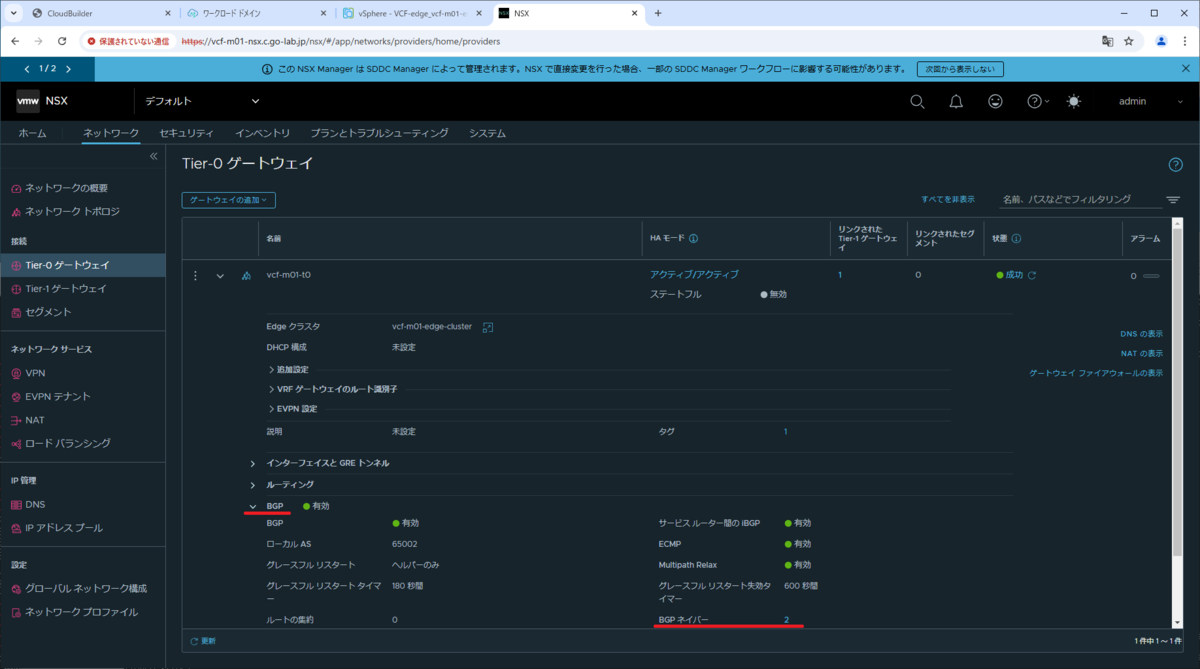The width and height of the screenshot is (1200, 669).
Task: Click the BGP ネイバー count 2
Action: [786, 620]
